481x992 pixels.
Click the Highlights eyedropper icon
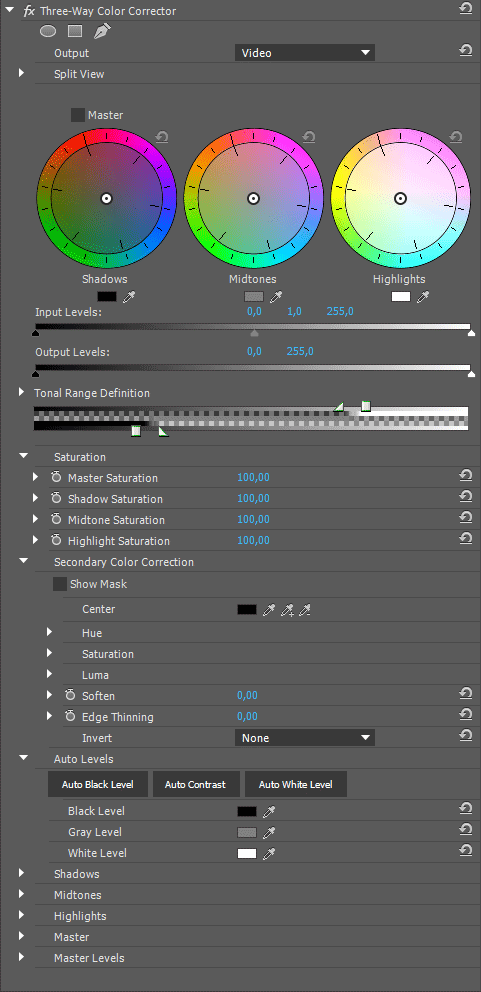point(423,297)
